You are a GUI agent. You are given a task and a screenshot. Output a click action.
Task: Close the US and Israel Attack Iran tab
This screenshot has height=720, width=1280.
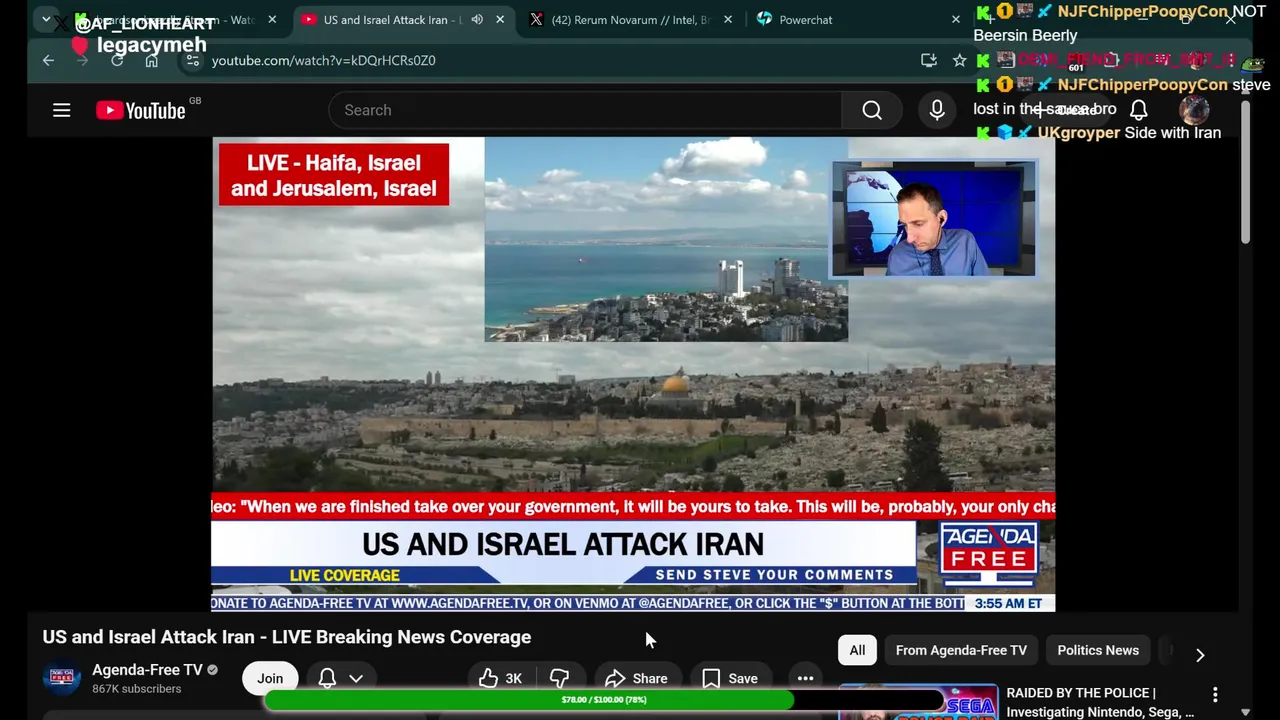click(x=500, y=20)
